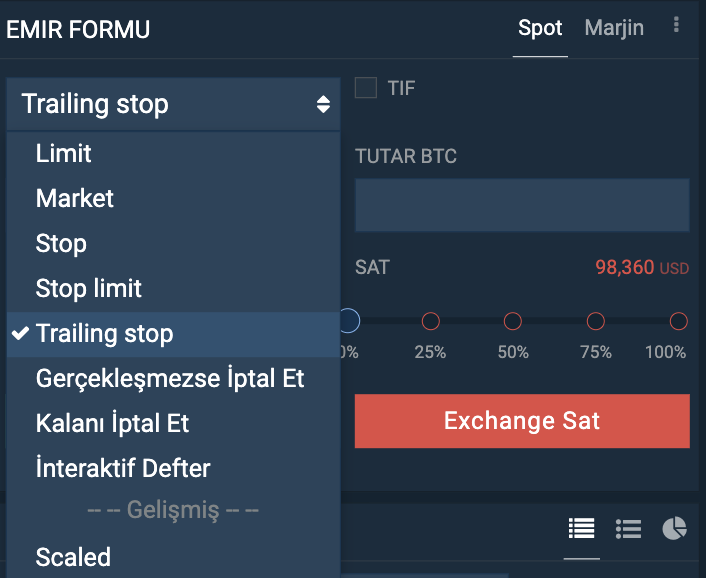The width and height of the screenshot is (706, 578).
Task: Switch to the Spot tab
Action: 540,28
